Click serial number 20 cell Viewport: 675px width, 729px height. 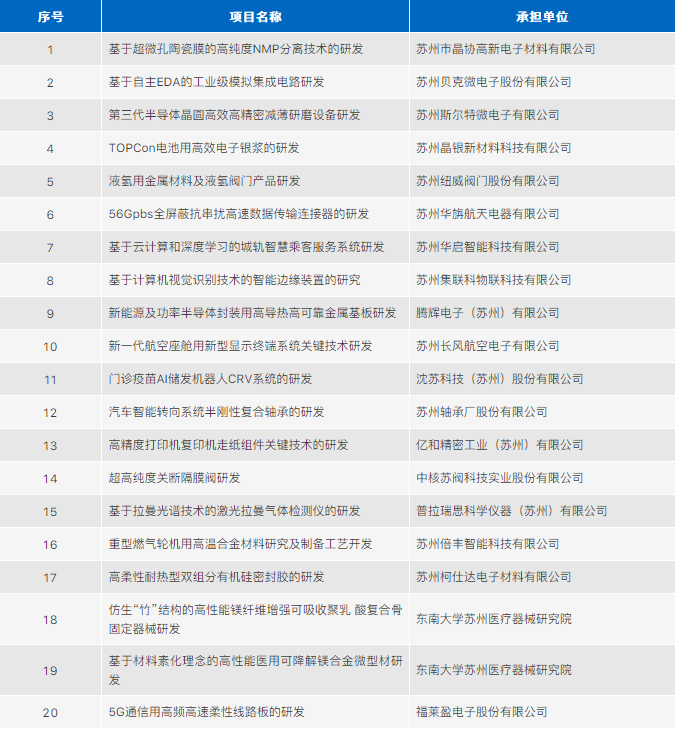tap(50, 712)
